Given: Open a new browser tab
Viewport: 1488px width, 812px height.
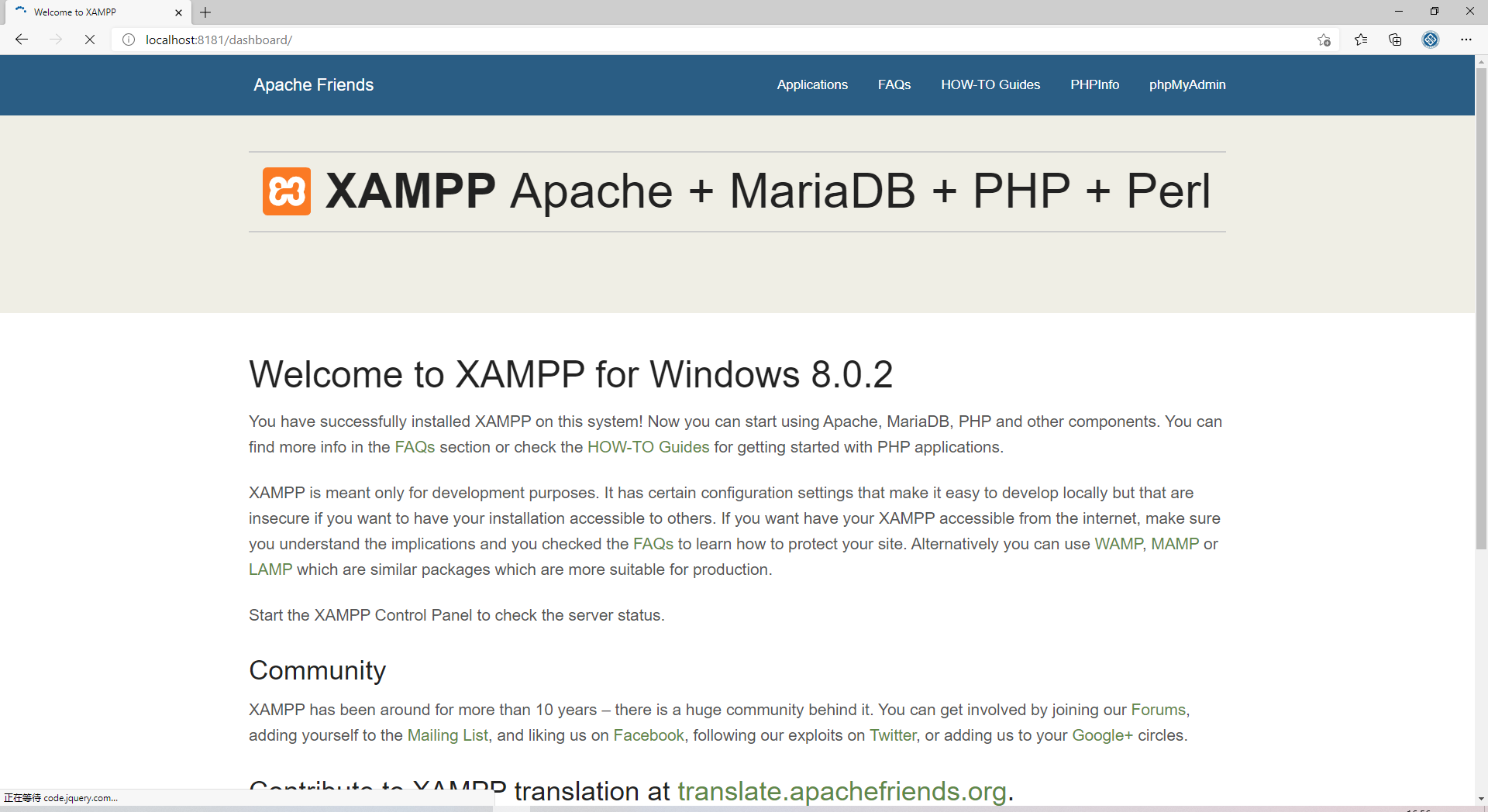Looking at the screenshot, I should [x=205, y=12].
